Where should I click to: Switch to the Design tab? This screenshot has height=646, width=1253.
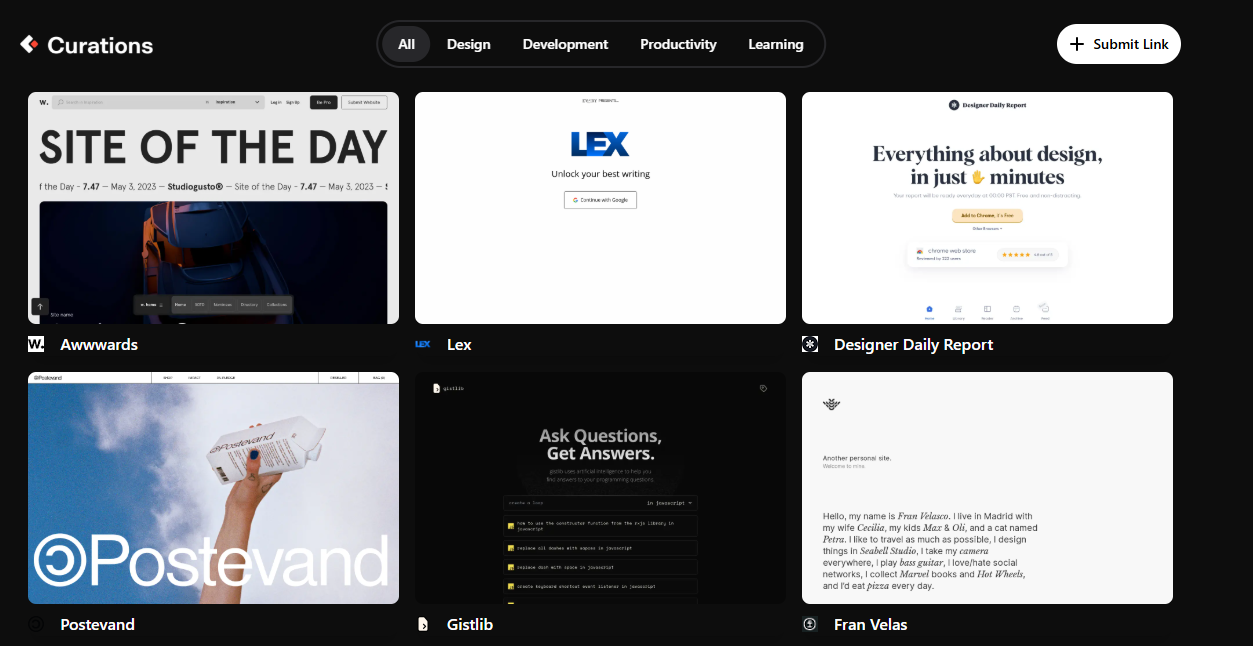(x=468, y=44)
